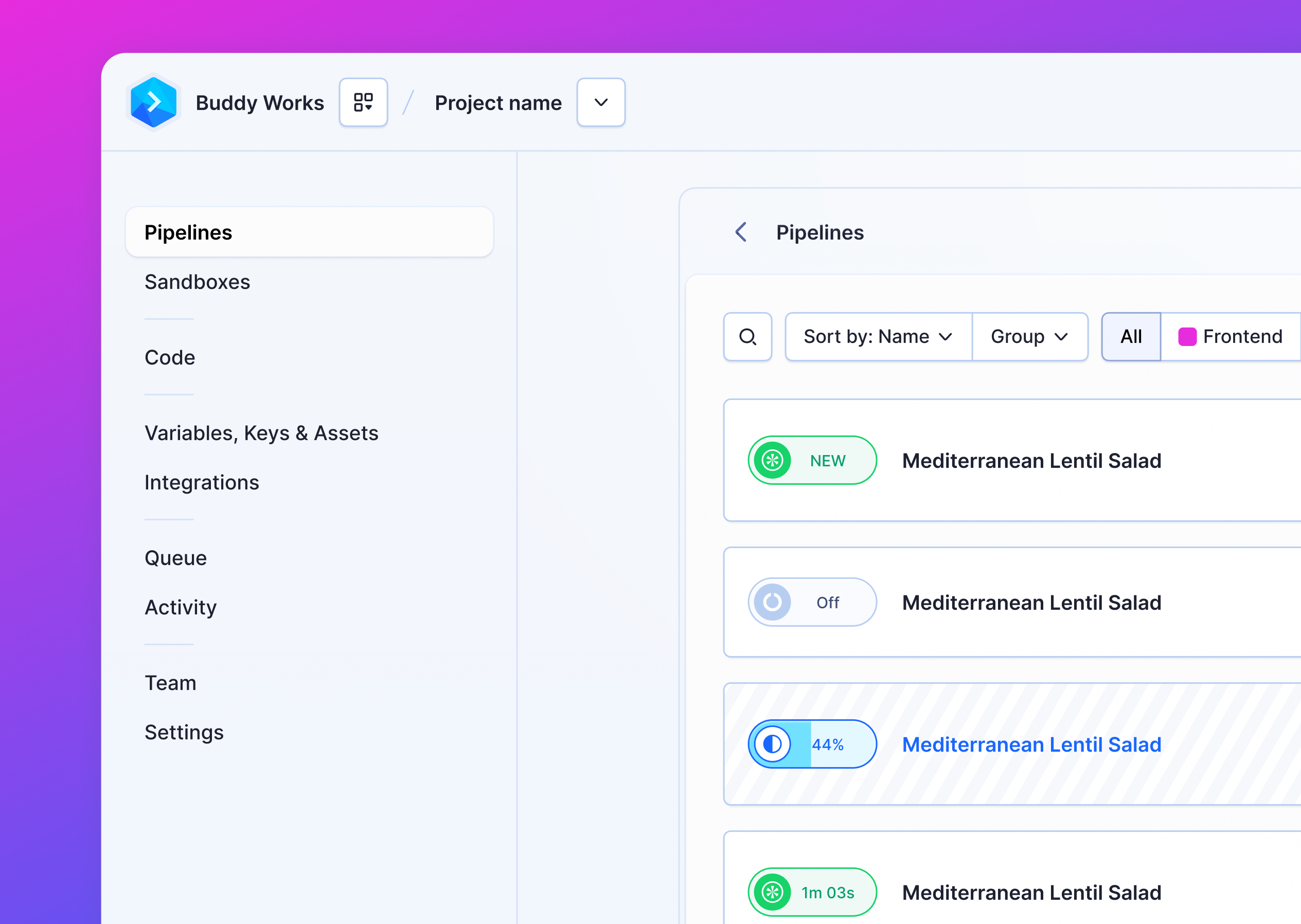Open the Mediterranean Lentil Salad pipeline marked NEW

(1031, 461)
